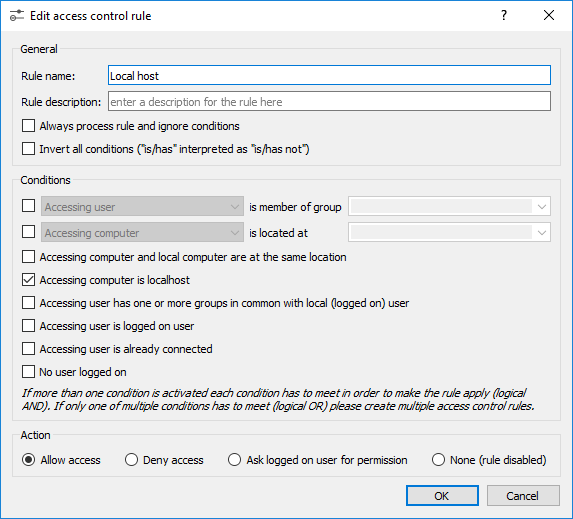Screen dimensions: 573x519
Task: Uncheck Accessing computer is localhost
Action: click(29, 280)
